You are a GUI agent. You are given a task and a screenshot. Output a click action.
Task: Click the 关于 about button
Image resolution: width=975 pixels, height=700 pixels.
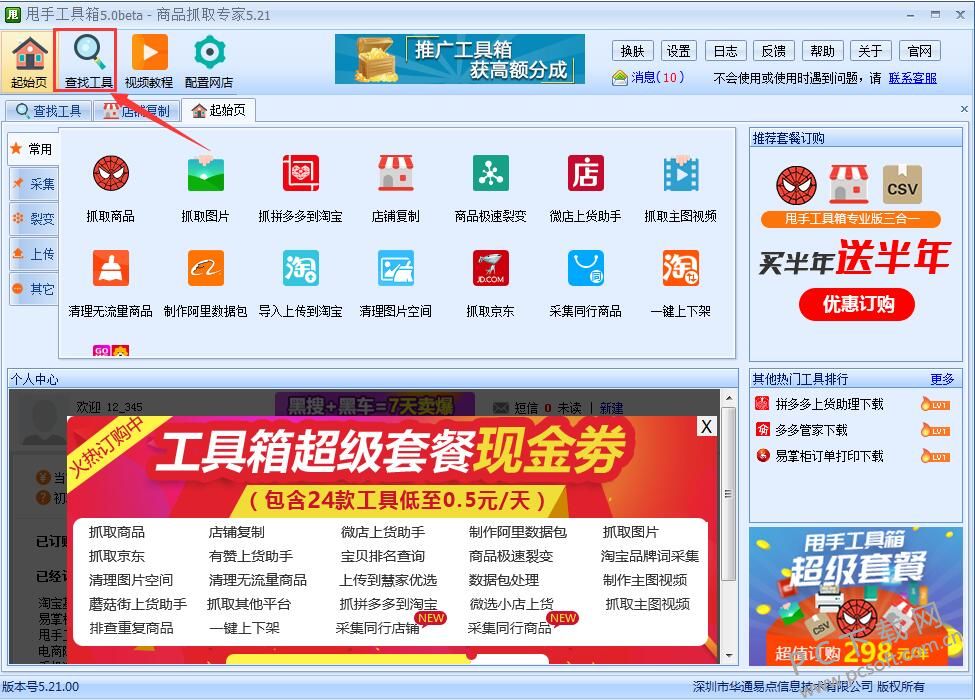pos(870,51)
